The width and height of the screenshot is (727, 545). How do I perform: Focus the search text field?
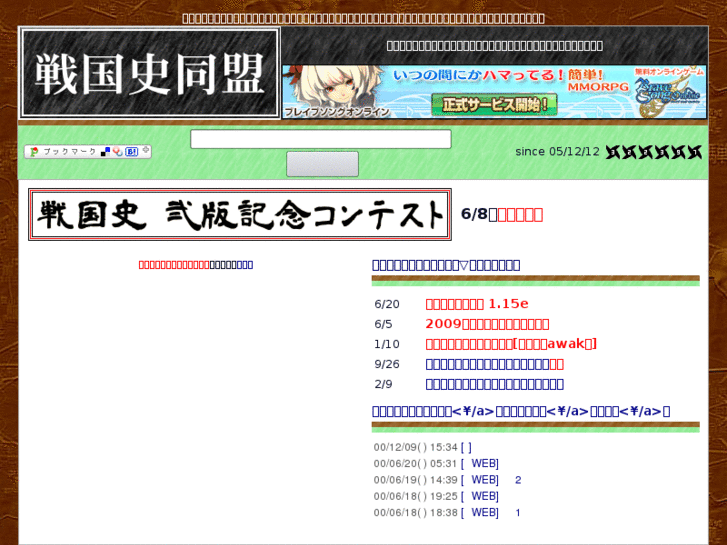point(321,139)
